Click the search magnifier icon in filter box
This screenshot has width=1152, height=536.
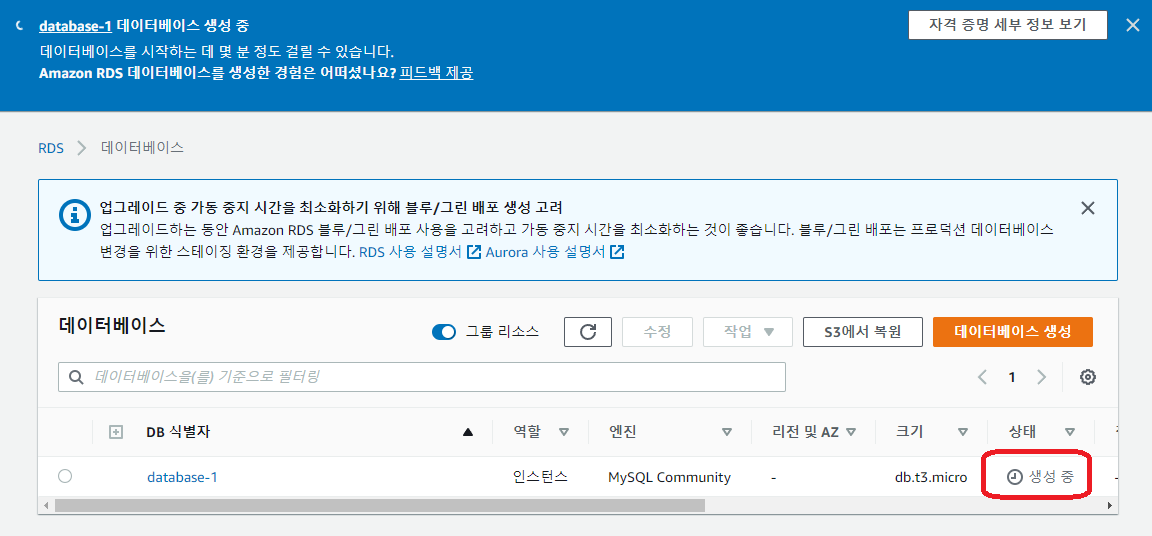(x=76, y=377)
